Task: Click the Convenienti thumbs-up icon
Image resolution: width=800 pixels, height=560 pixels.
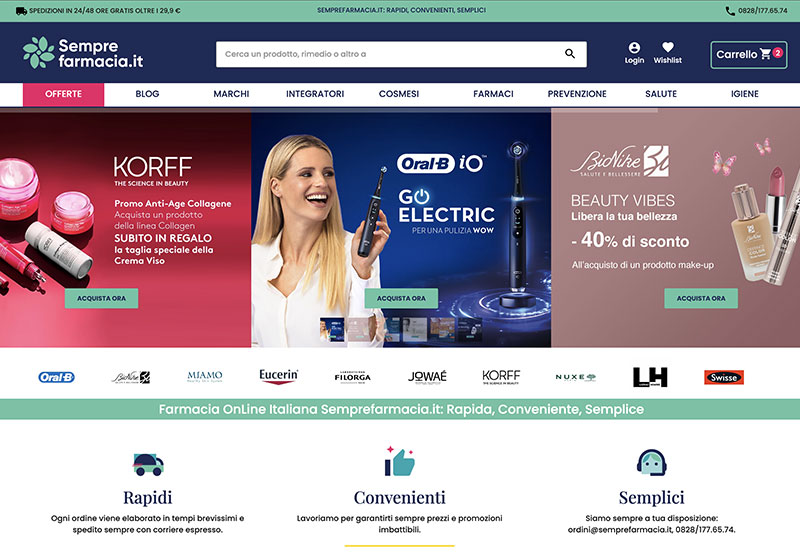Action: pos(399,461)
